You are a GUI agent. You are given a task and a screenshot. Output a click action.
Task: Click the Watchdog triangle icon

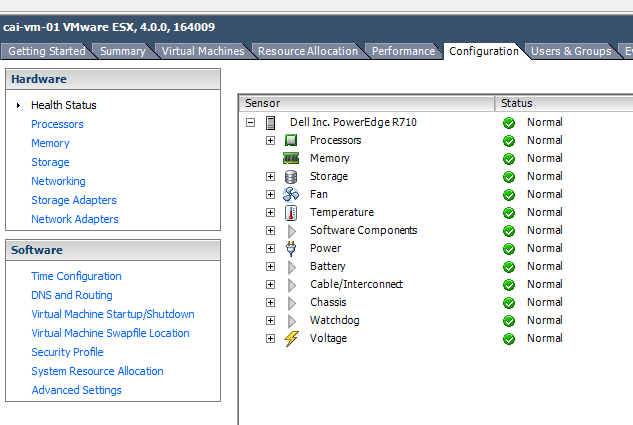[x=291, y=321]
